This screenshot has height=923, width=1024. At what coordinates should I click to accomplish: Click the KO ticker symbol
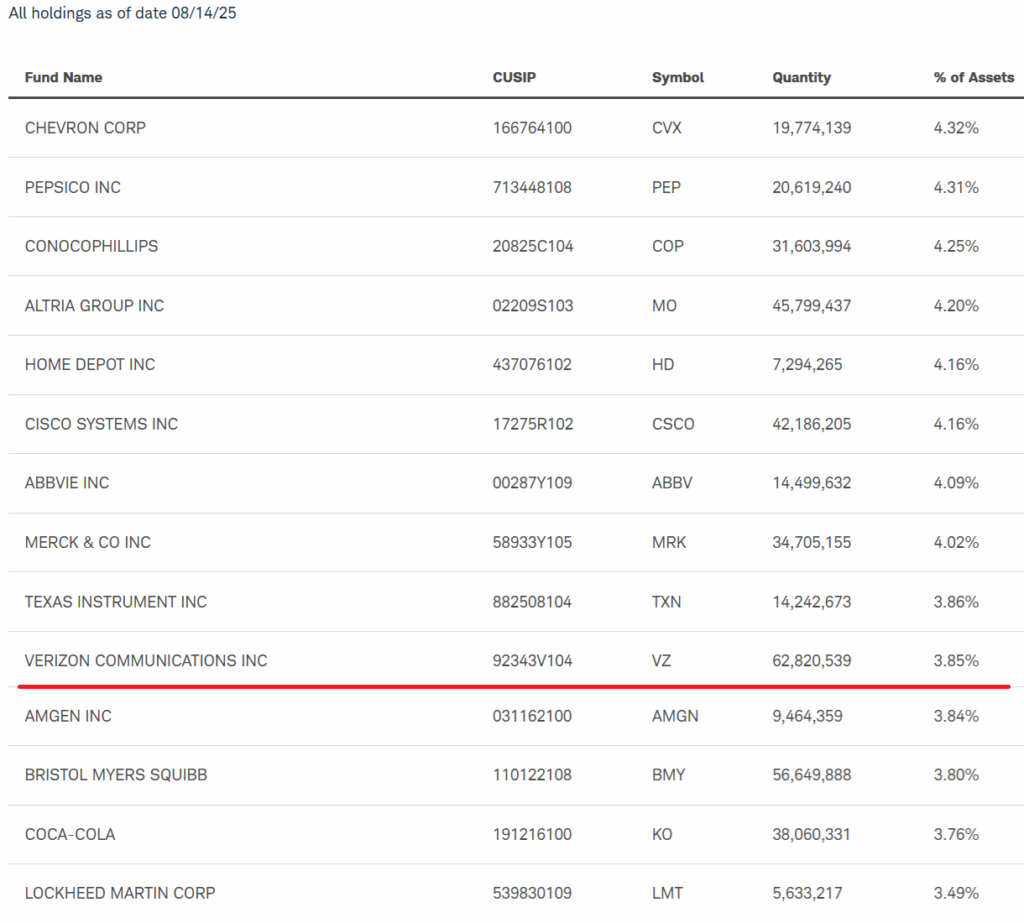pos(662,834)
